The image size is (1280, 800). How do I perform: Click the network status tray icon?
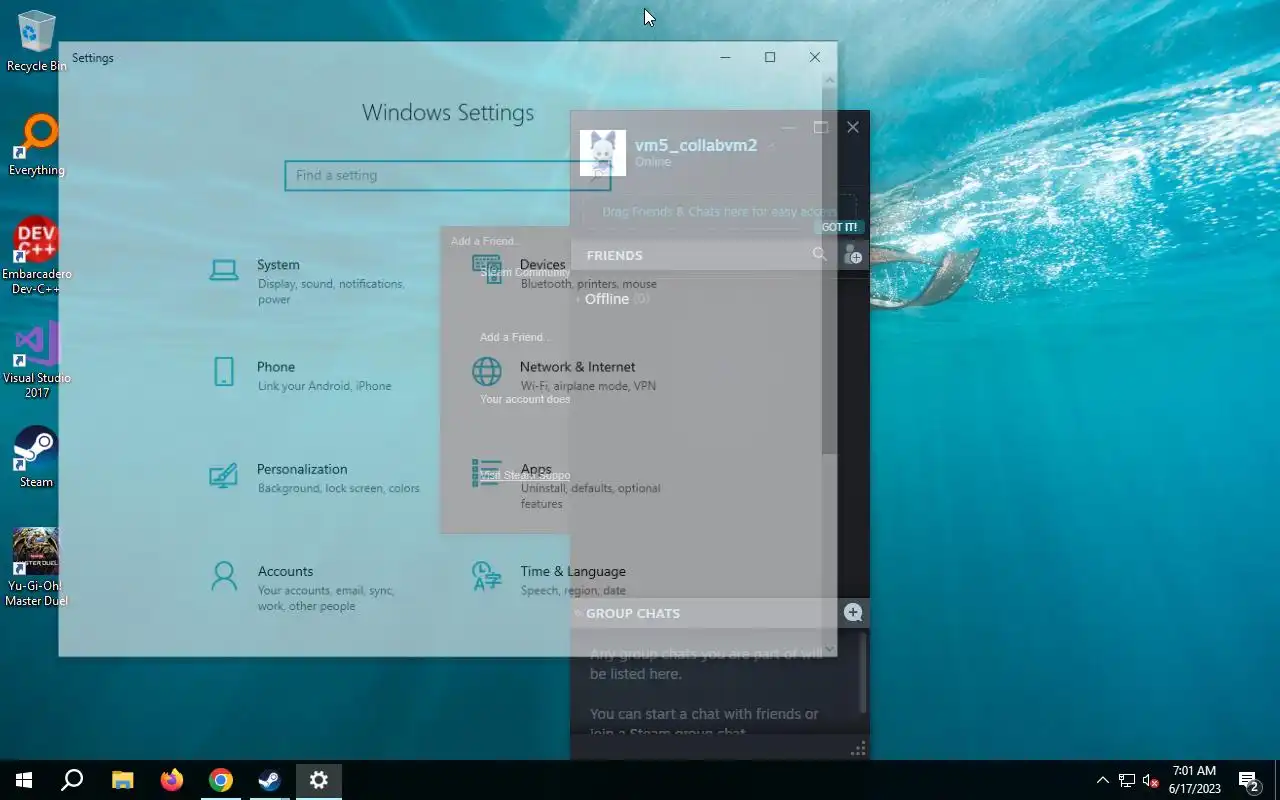[1127, 780]
